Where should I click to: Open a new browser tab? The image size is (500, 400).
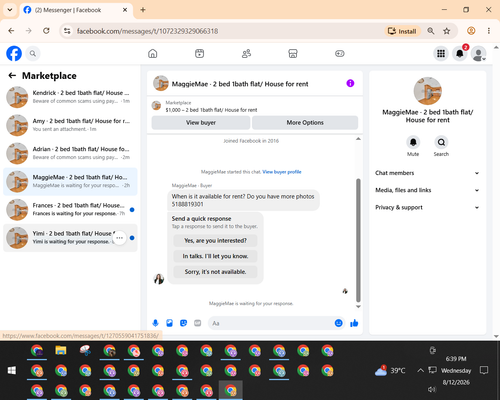143,10
